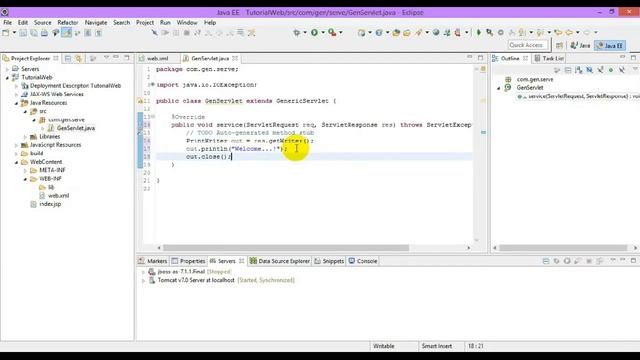This screenshot has width=640, height=360.
Task: Open the Properties view tab
Action: (188, 261)
